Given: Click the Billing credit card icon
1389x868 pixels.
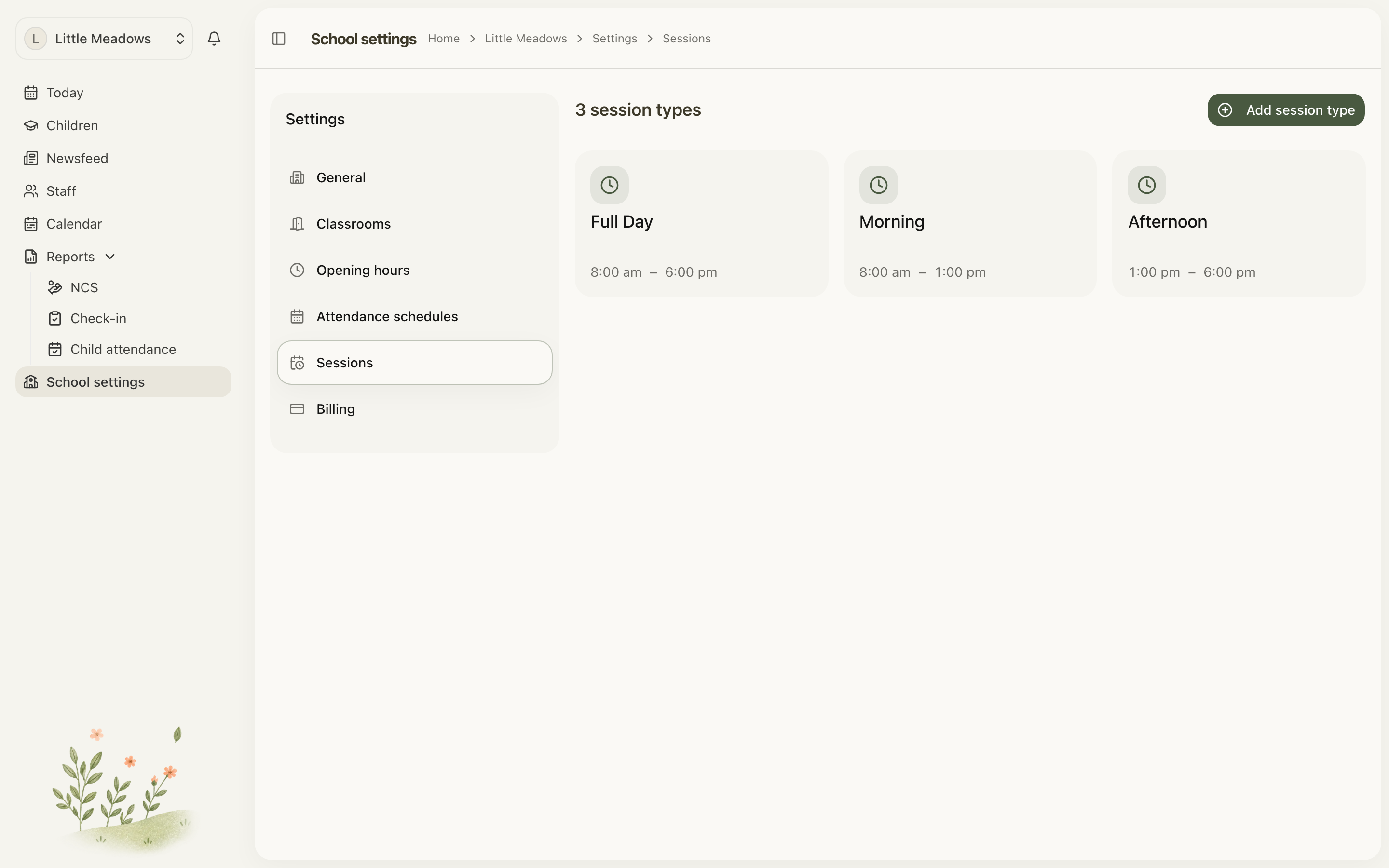Looking at the screenshot, I should pyautogui.click(x=297, y=409).
